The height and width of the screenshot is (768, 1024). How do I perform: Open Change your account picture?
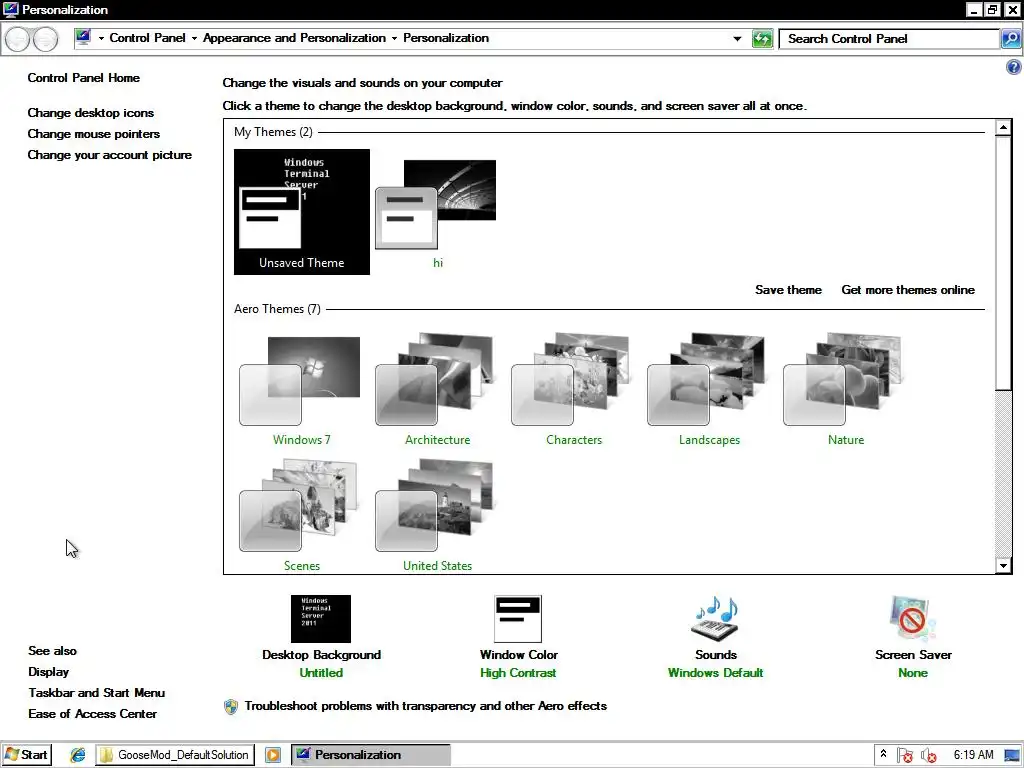coord(110,155)
